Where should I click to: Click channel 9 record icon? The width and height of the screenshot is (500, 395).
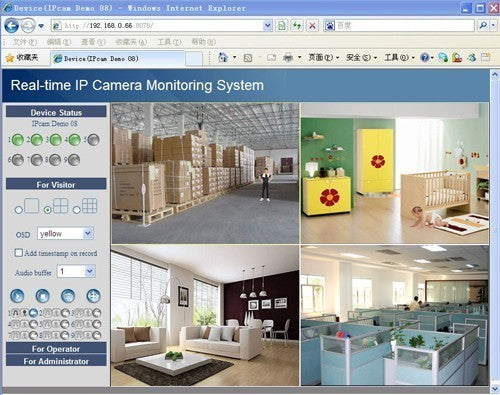97,335
